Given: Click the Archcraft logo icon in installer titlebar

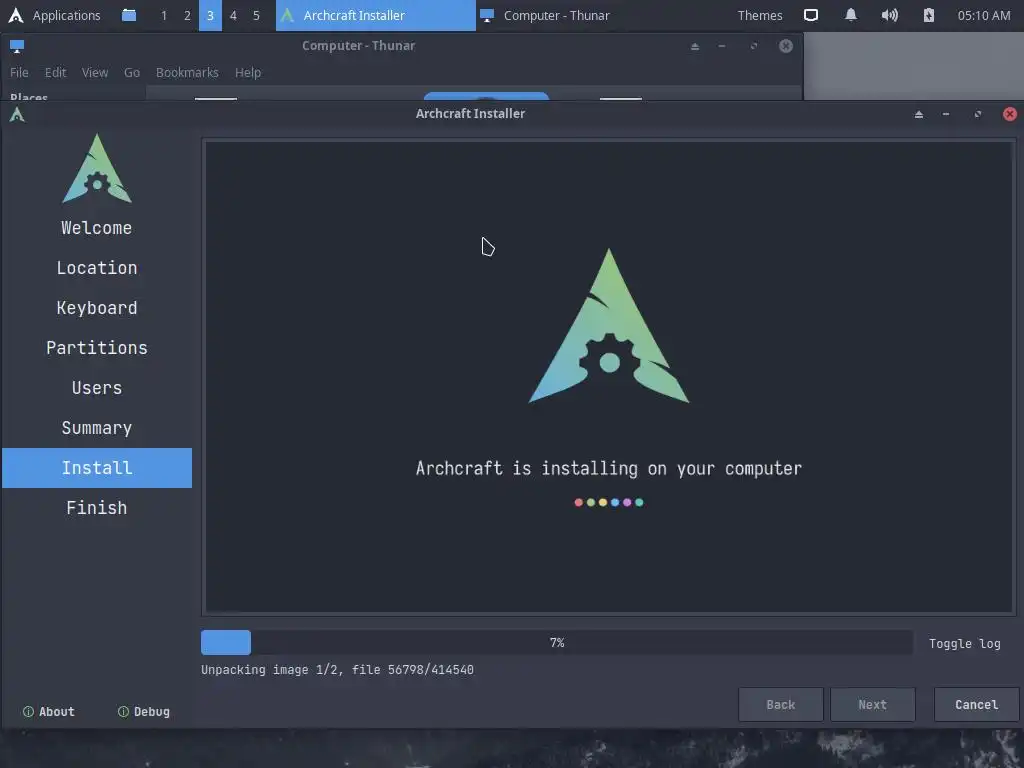Looking at the screenshot, I should click(17, 114).
